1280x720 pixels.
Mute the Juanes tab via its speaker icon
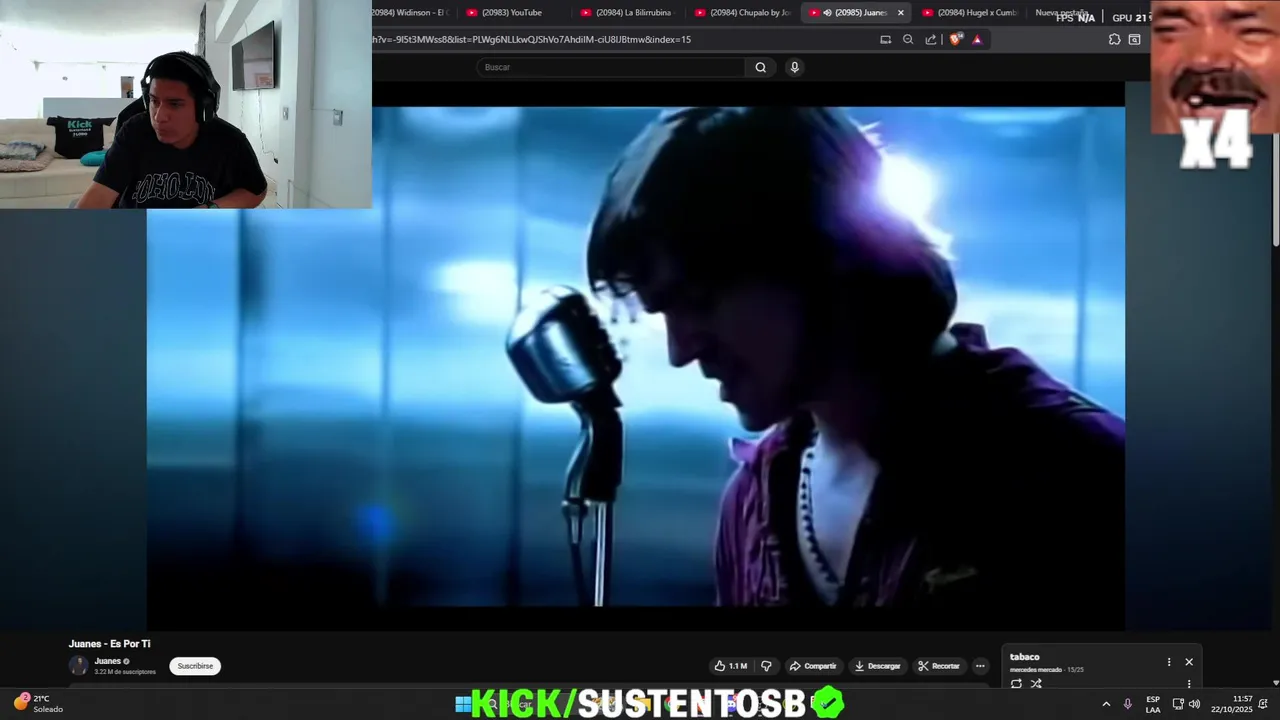tap(827, 13)
